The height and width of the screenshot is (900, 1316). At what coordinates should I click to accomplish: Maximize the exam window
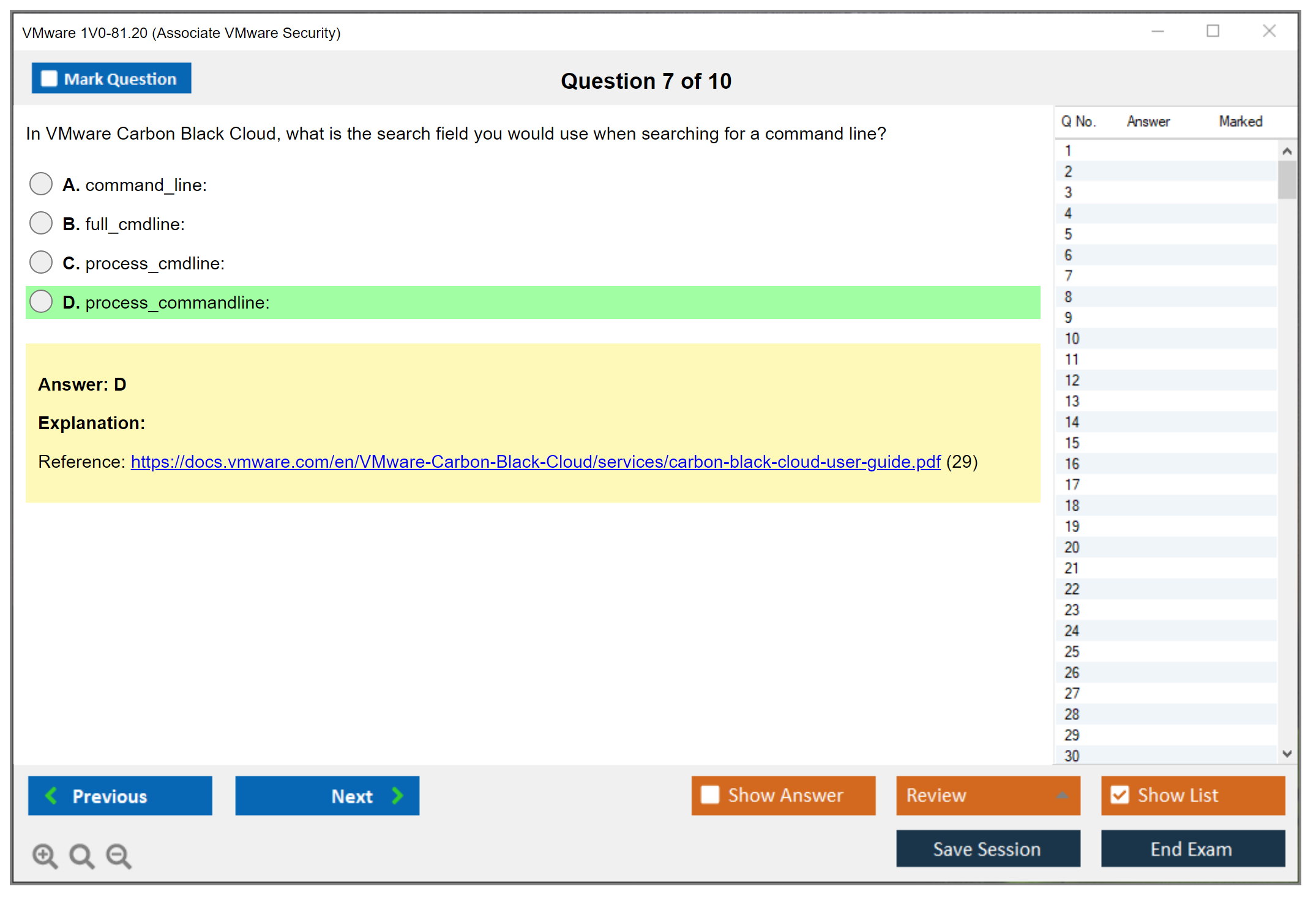1213,31
